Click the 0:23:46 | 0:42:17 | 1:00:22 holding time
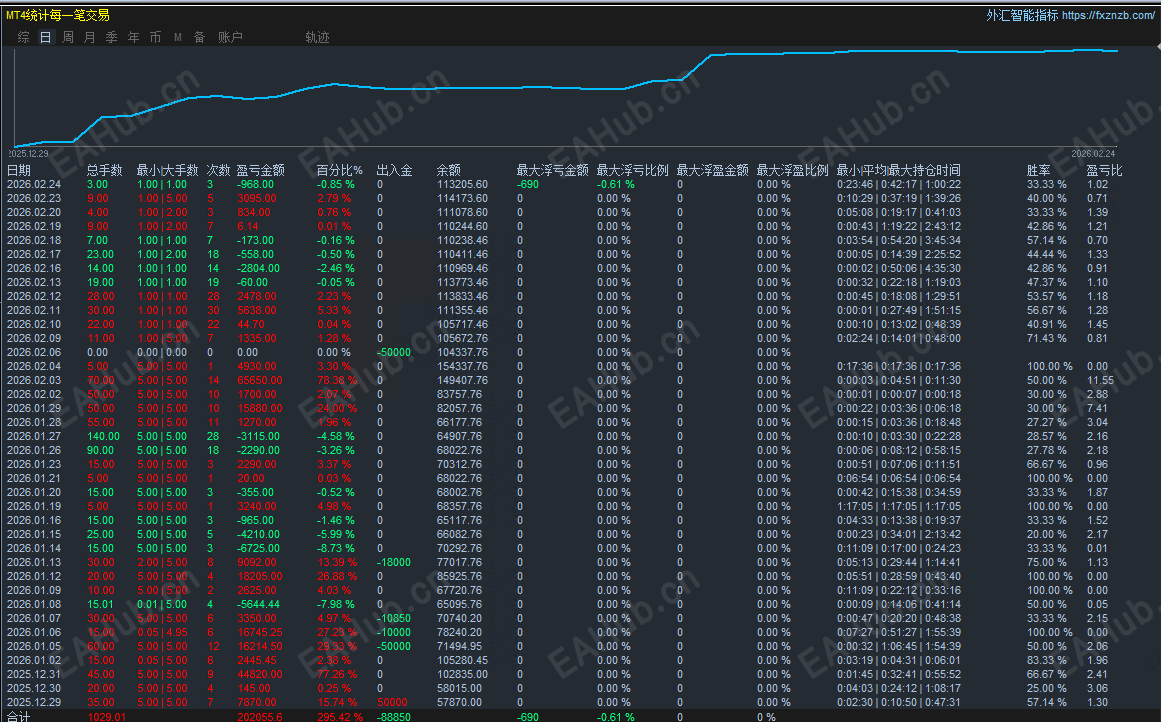Image resolution: width=1161 pixels, height=722 pixels. pos(899,184)
